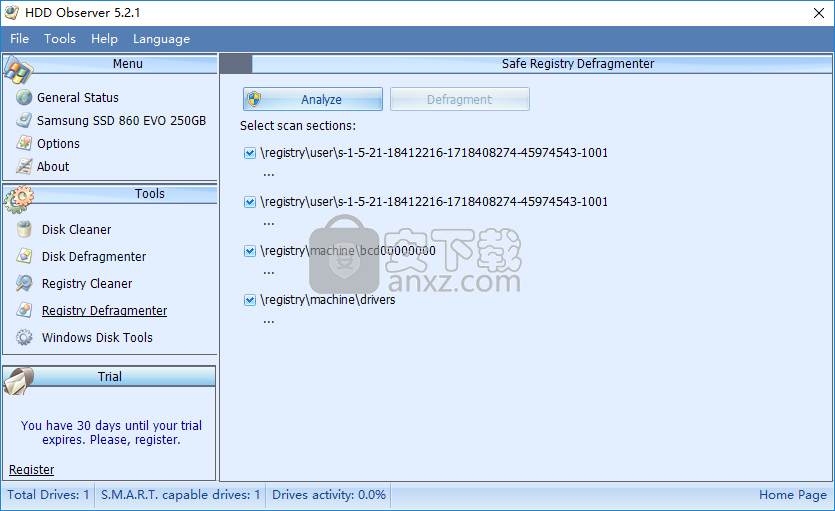Open the File menu
Screen dimensions: 835x511
point(19,39)
